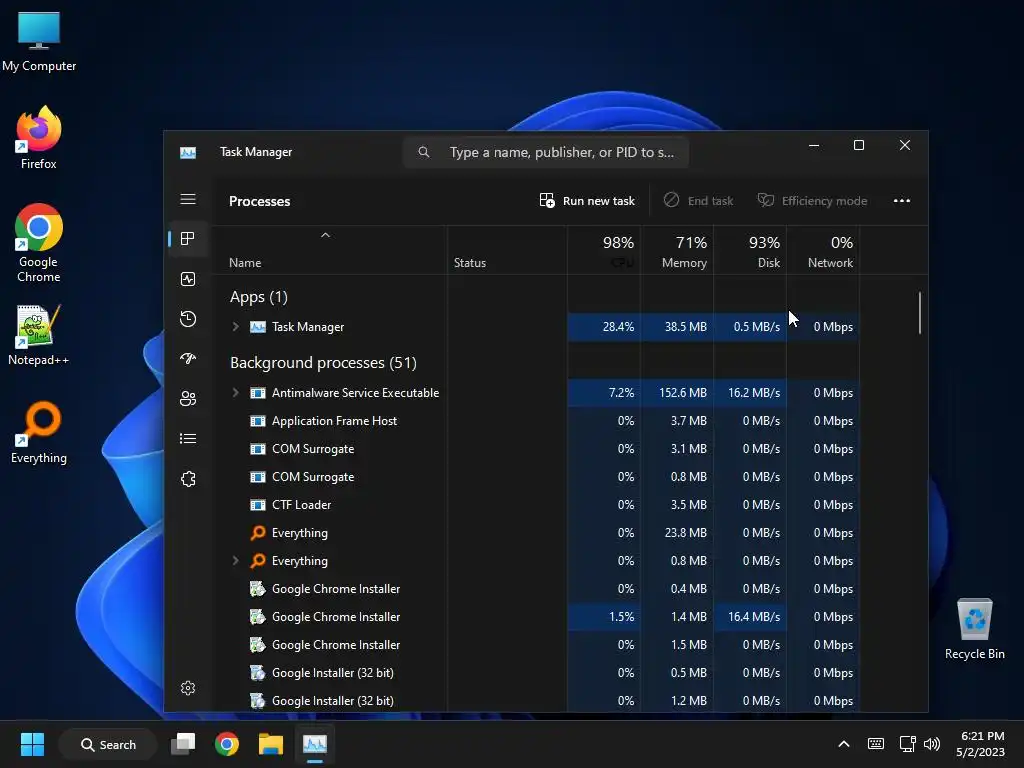The image size is (1024, 768).
Task: Click the Task Manager taskbar icon
Action: pos(315,744)
